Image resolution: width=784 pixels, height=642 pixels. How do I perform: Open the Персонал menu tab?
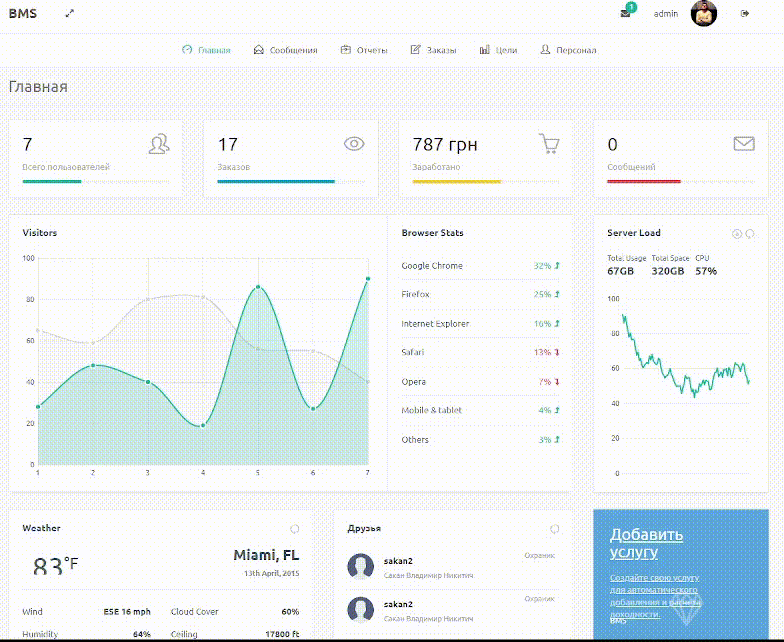click(568, 50)
